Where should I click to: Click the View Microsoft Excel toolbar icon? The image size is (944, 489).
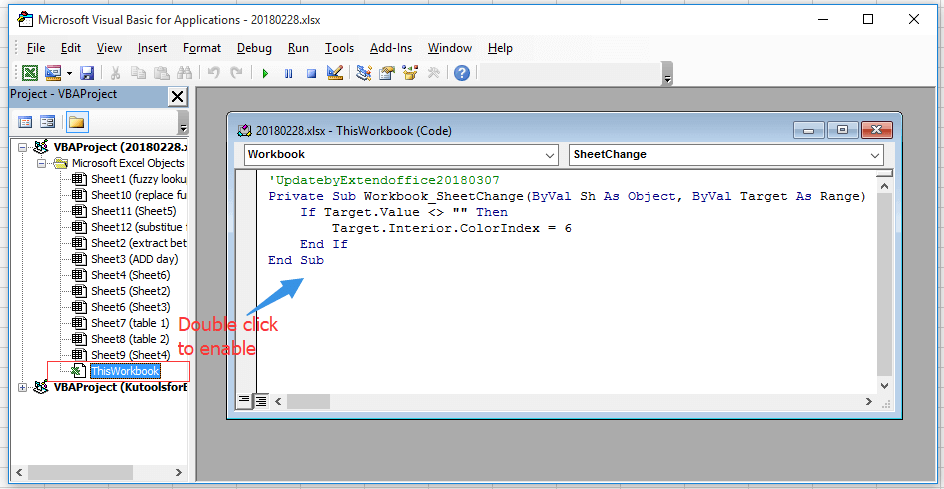(30, 73)
